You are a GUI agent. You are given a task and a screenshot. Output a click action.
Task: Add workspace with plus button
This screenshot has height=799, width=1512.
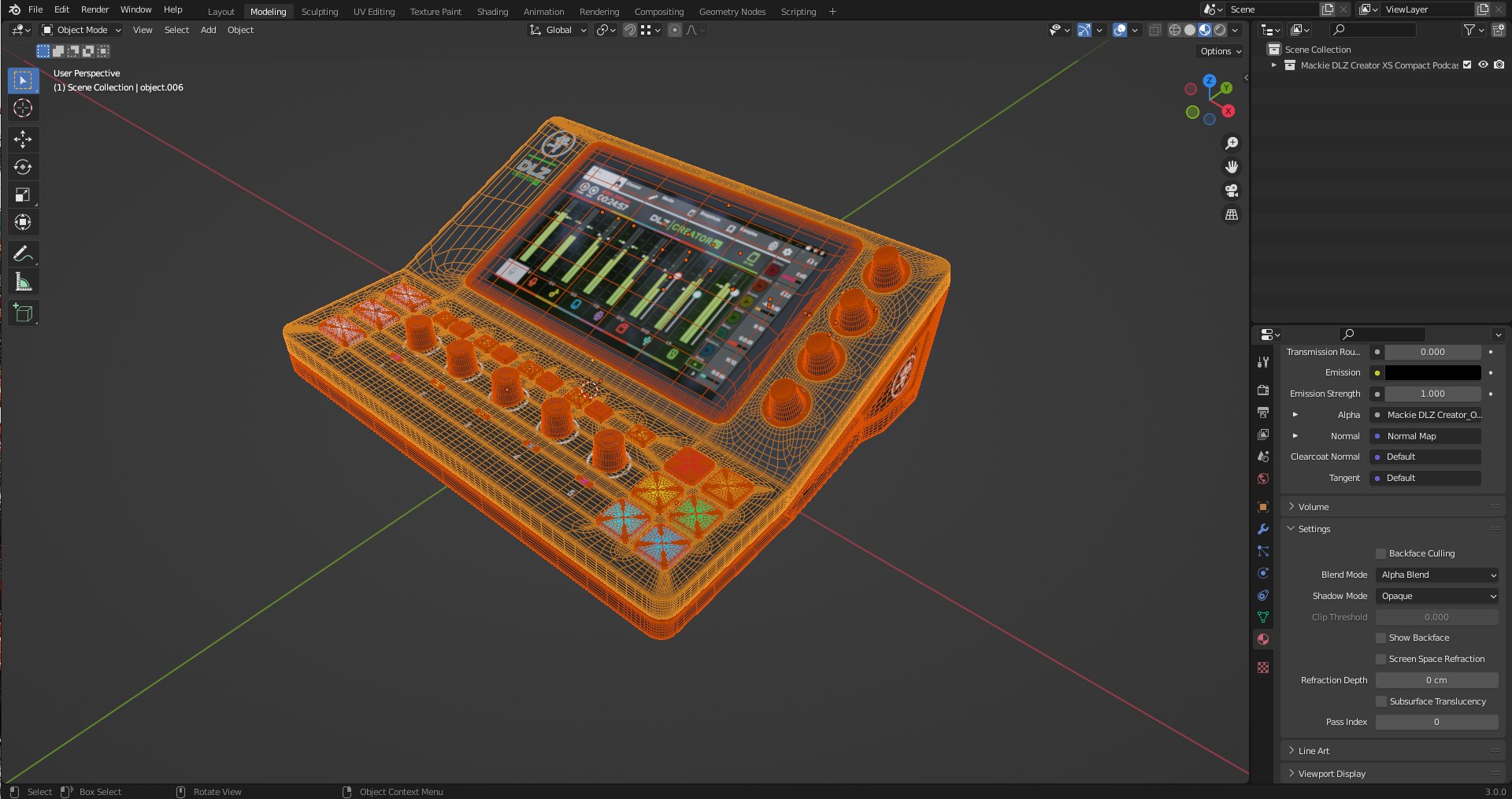[x=832, y=12]
